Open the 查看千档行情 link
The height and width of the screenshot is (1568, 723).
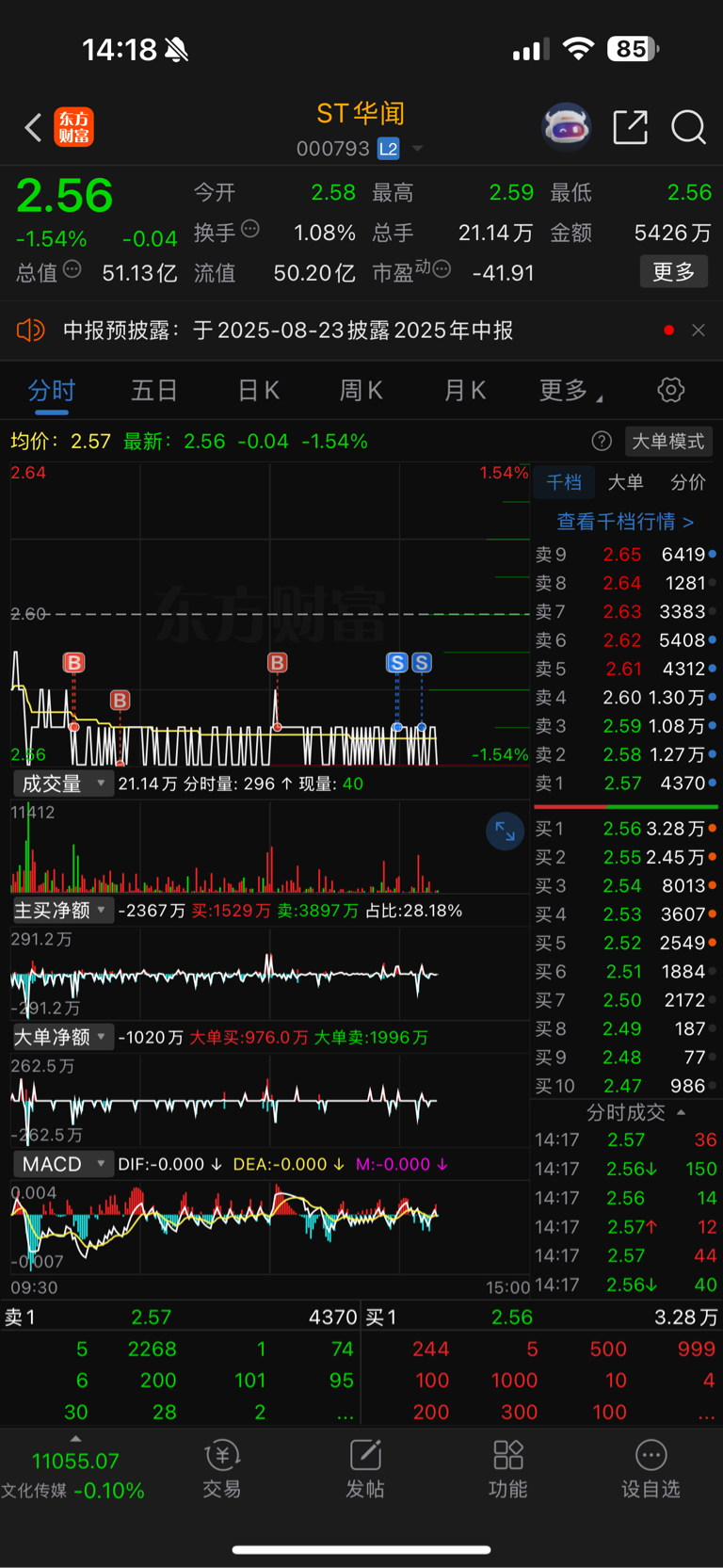(x=625, y=521)
